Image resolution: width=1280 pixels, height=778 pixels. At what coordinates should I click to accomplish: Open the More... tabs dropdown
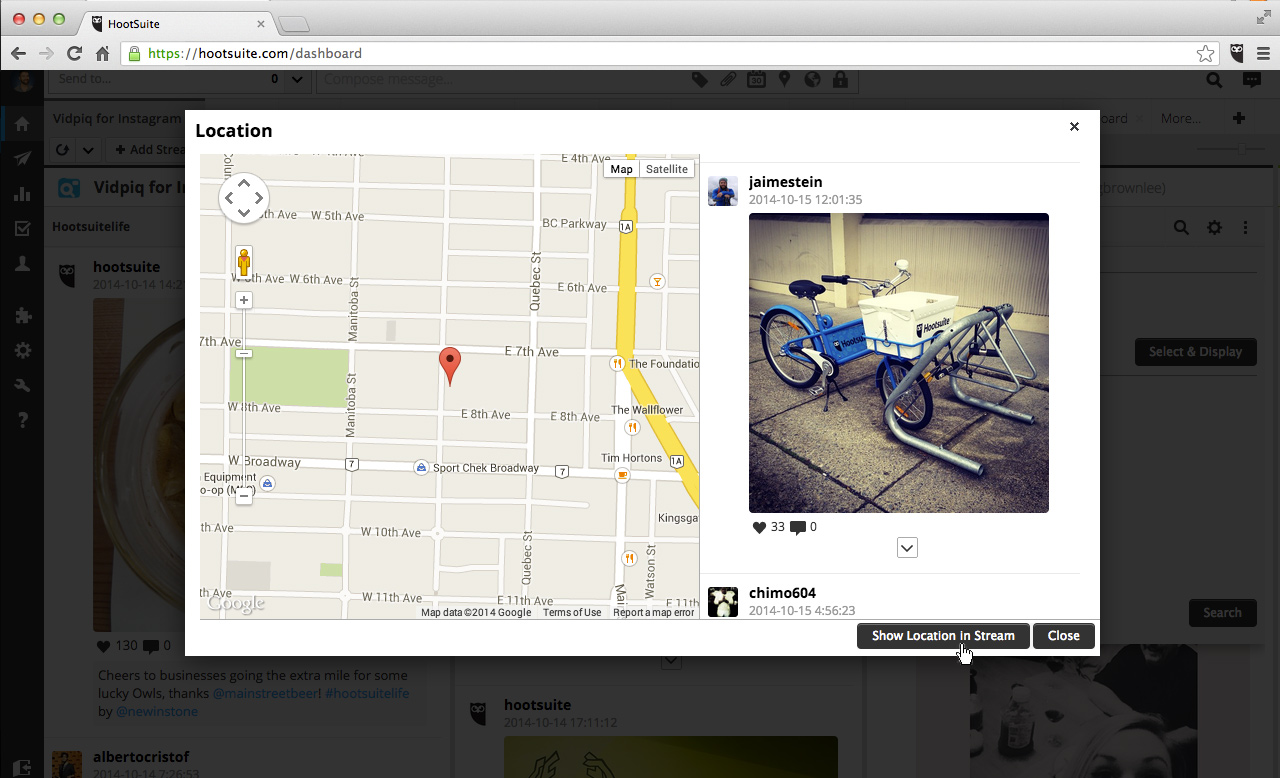tap(1180, 118)
